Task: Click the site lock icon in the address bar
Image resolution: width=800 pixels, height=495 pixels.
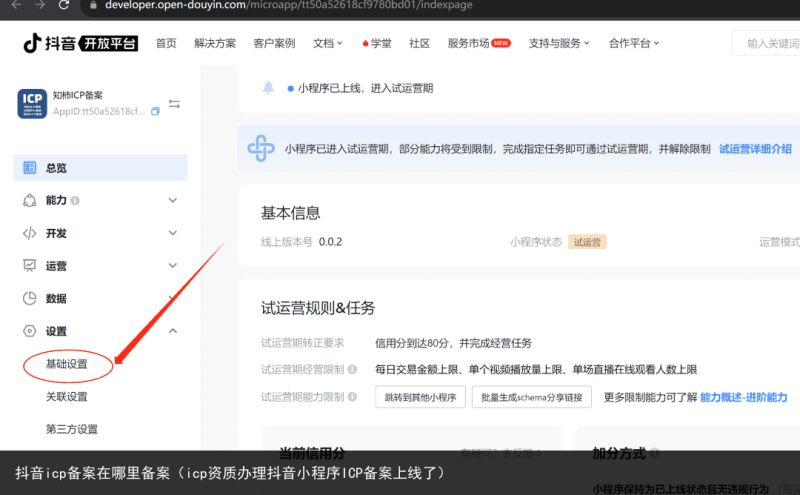Action: [93, 5]
